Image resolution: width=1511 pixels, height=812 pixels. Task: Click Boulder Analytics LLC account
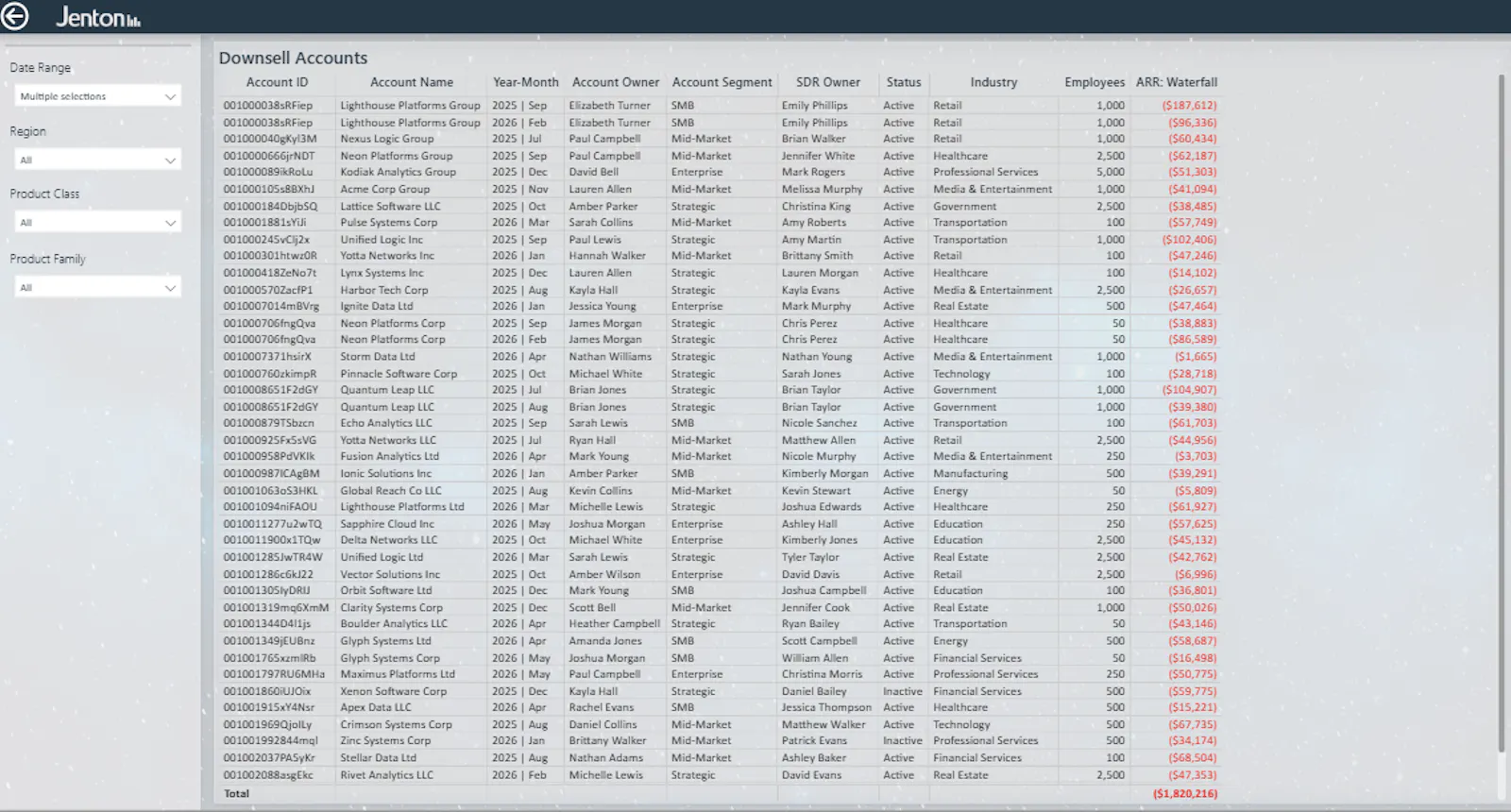click(x=394, y=624)
